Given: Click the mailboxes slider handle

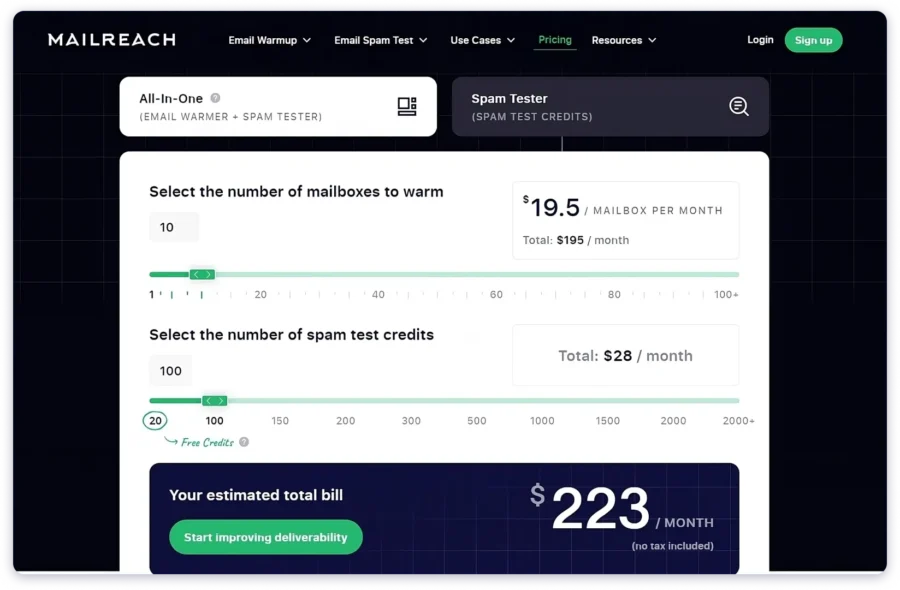Looking at the screenshot, I should tap(202, 274).
